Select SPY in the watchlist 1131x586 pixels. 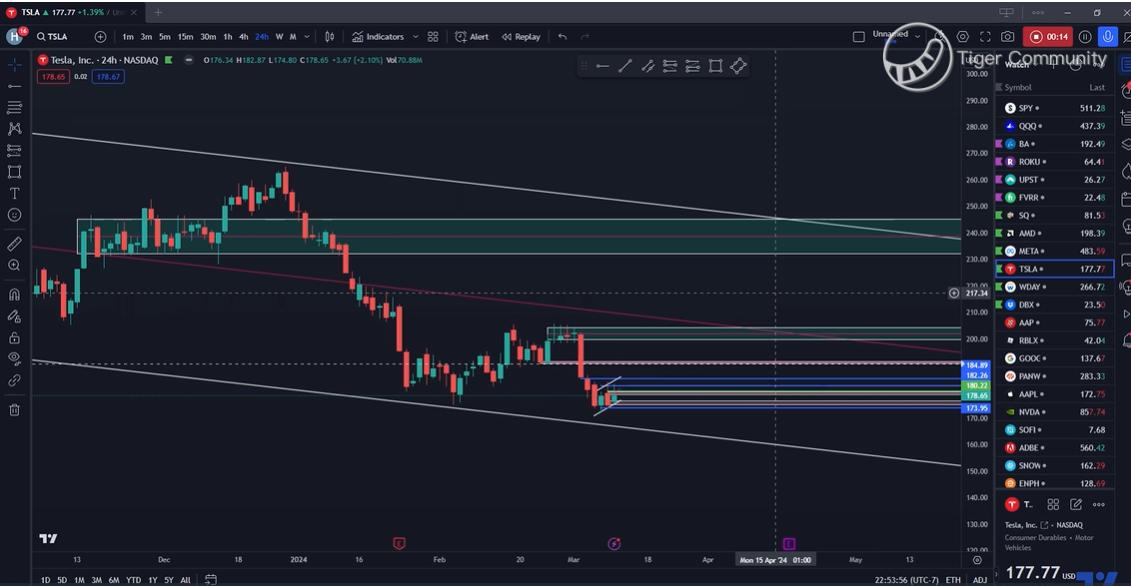tap(1054, 108)
